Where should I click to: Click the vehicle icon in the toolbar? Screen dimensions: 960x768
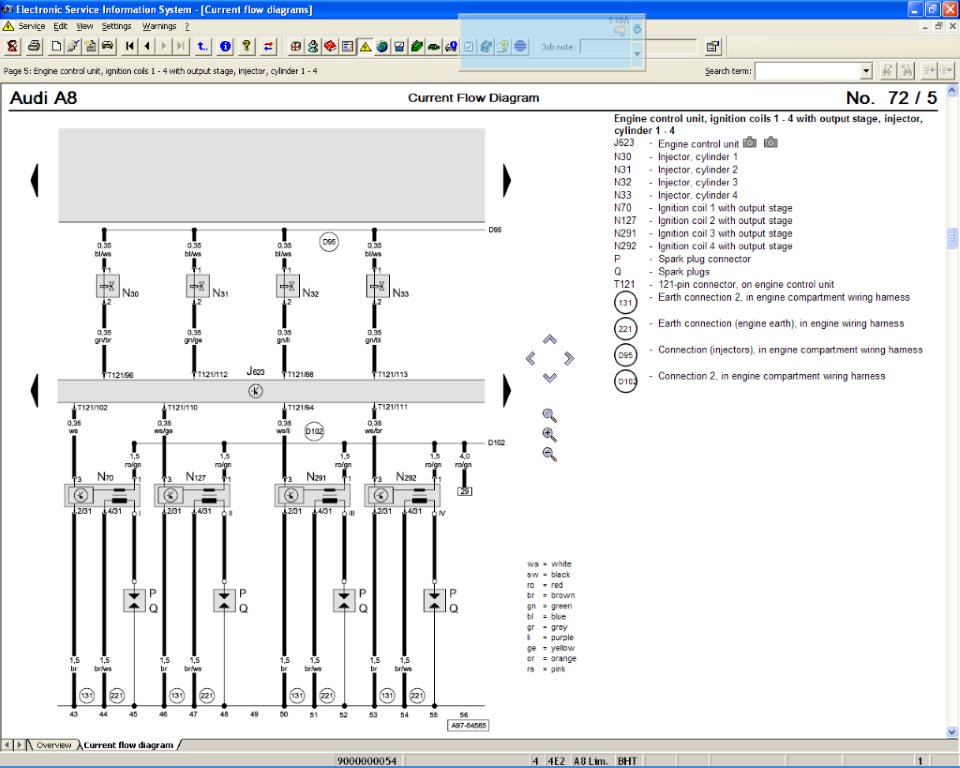coord(107,46)
